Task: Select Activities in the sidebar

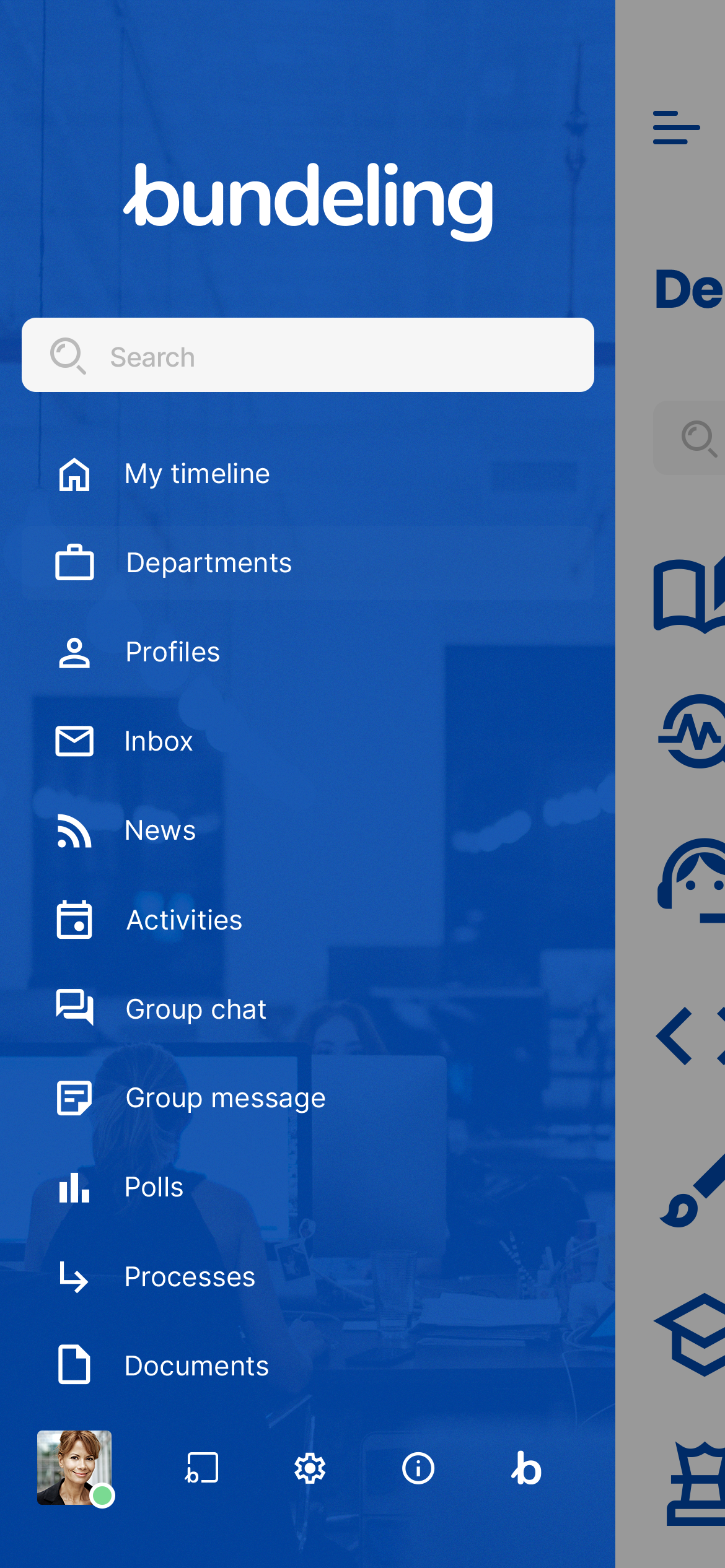Action: 307,920
